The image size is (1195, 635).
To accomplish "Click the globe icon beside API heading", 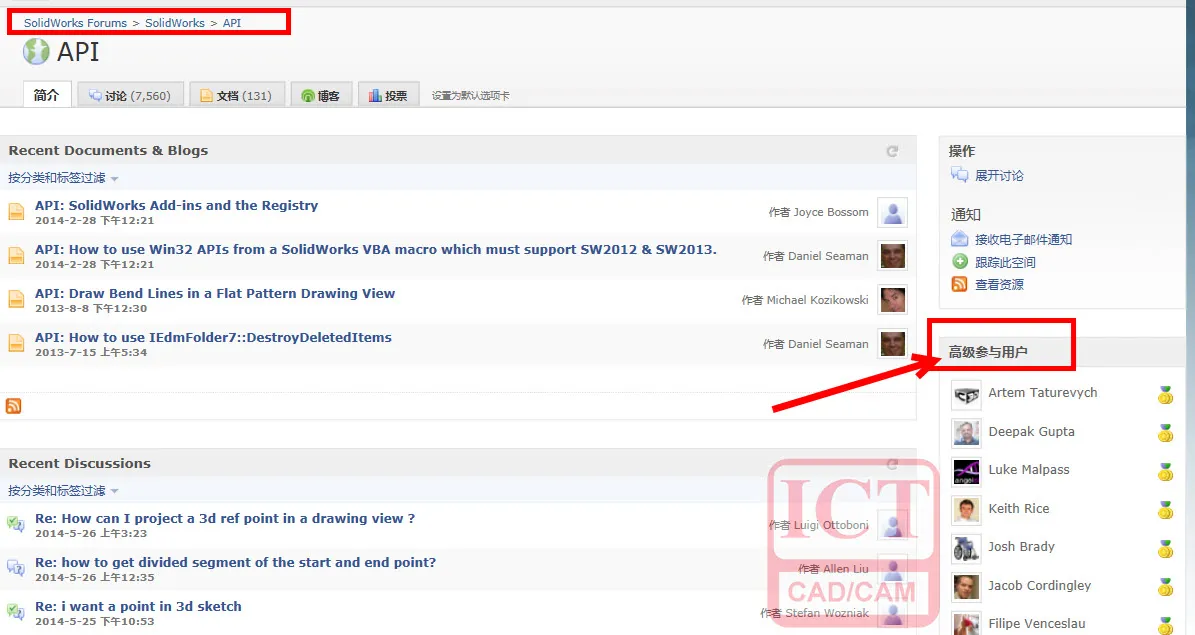I will (36, 52).
